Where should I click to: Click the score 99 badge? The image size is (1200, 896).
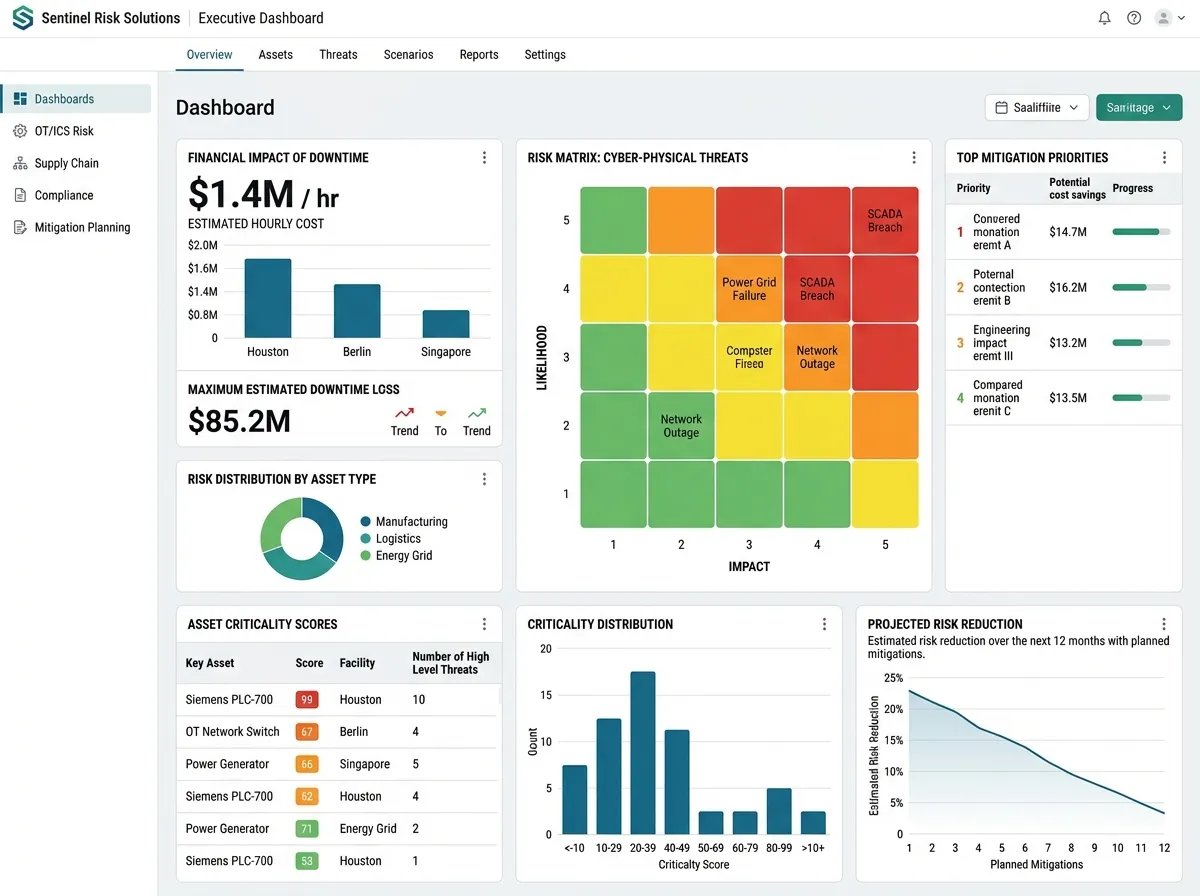[x=306, y=700]
